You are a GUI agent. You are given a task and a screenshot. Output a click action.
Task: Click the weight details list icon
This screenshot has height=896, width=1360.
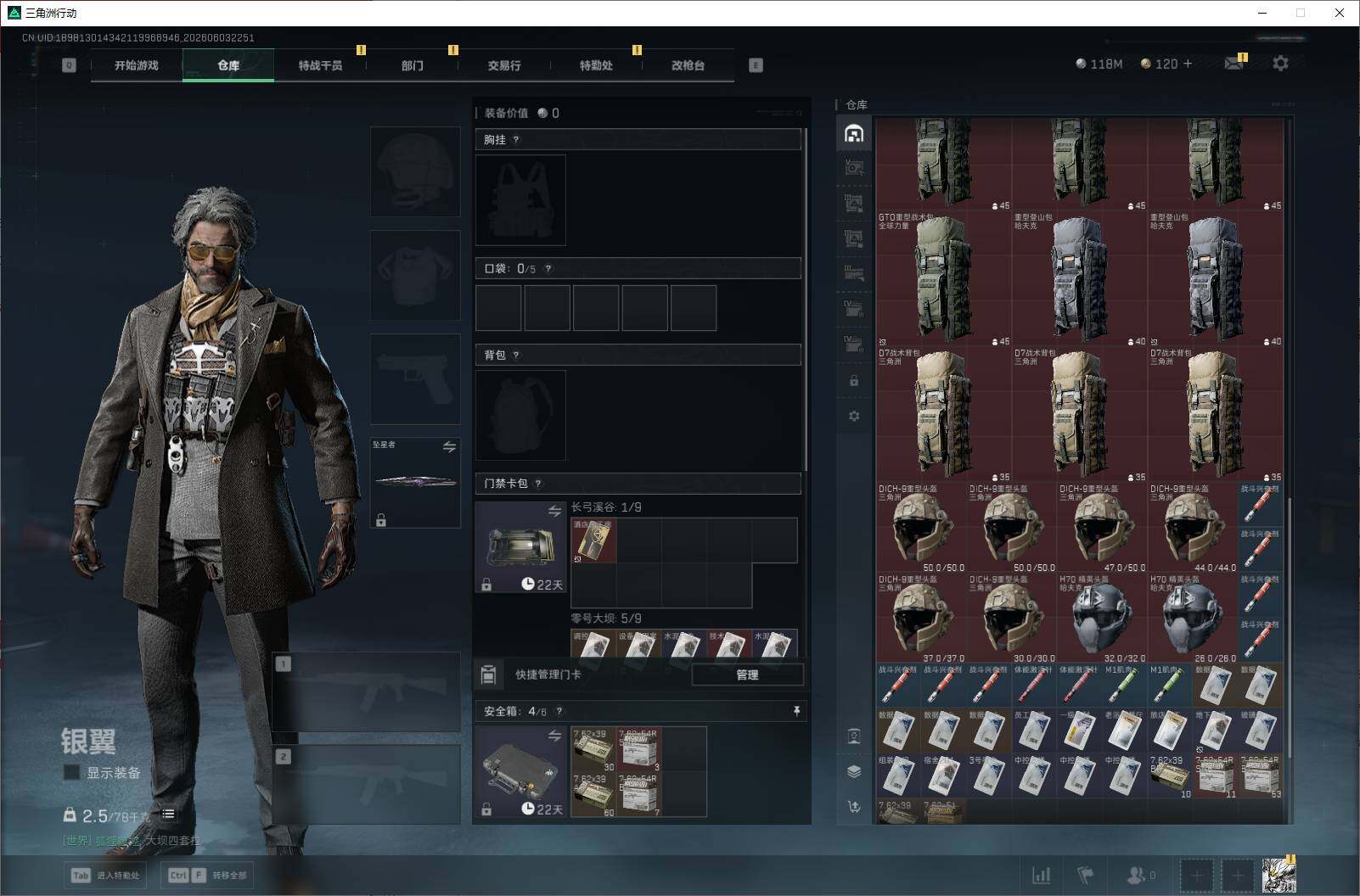(168, 815)
